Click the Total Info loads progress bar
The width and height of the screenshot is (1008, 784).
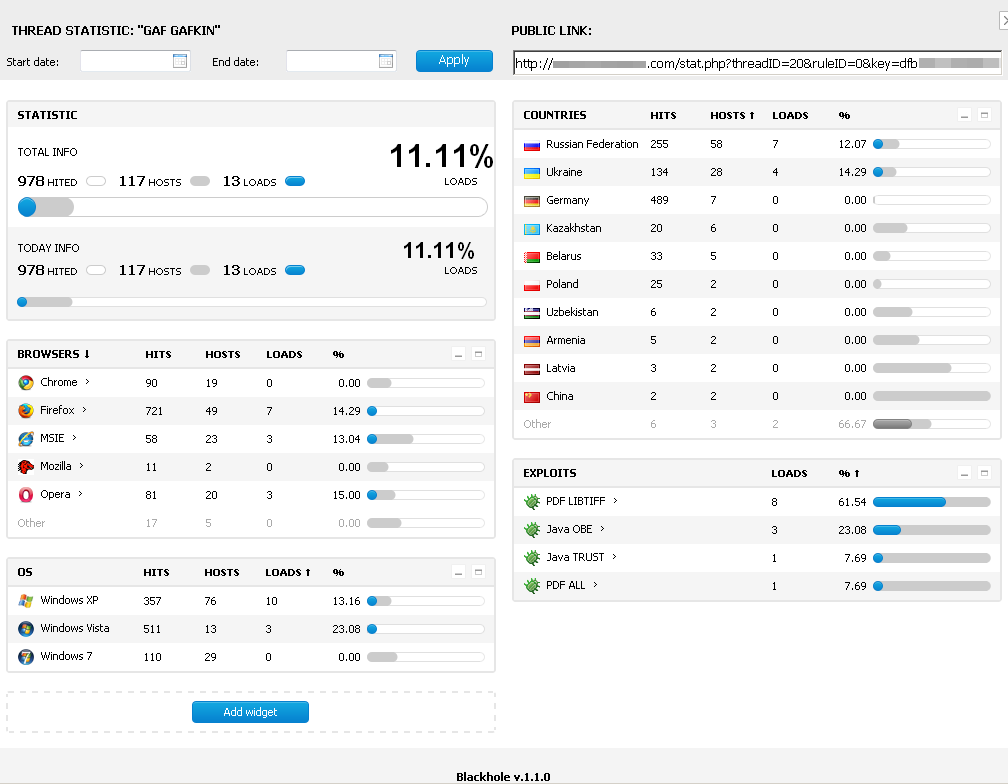253,207
